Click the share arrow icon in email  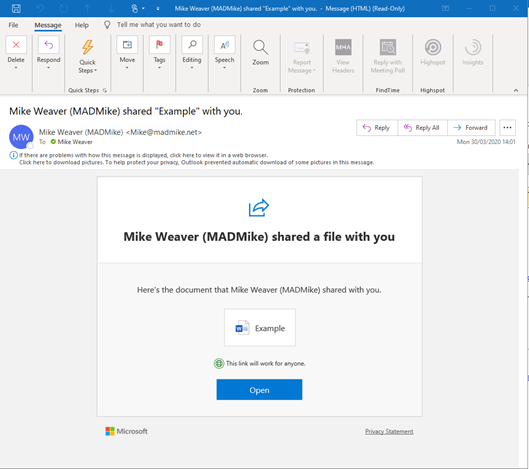tap(259, 207)
